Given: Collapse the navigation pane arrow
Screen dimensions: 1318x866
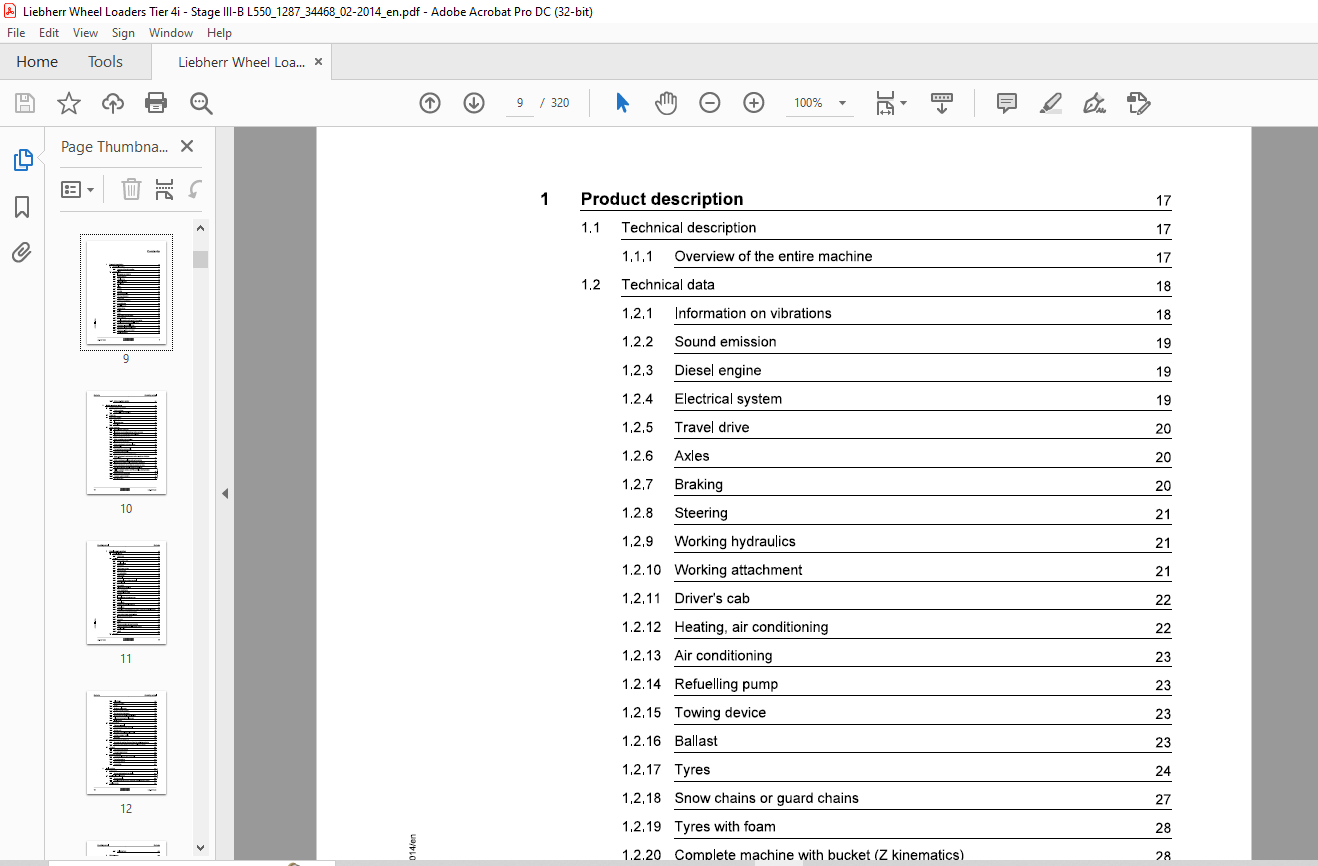Looking at the screenshot, I should (x=225, y=493).
